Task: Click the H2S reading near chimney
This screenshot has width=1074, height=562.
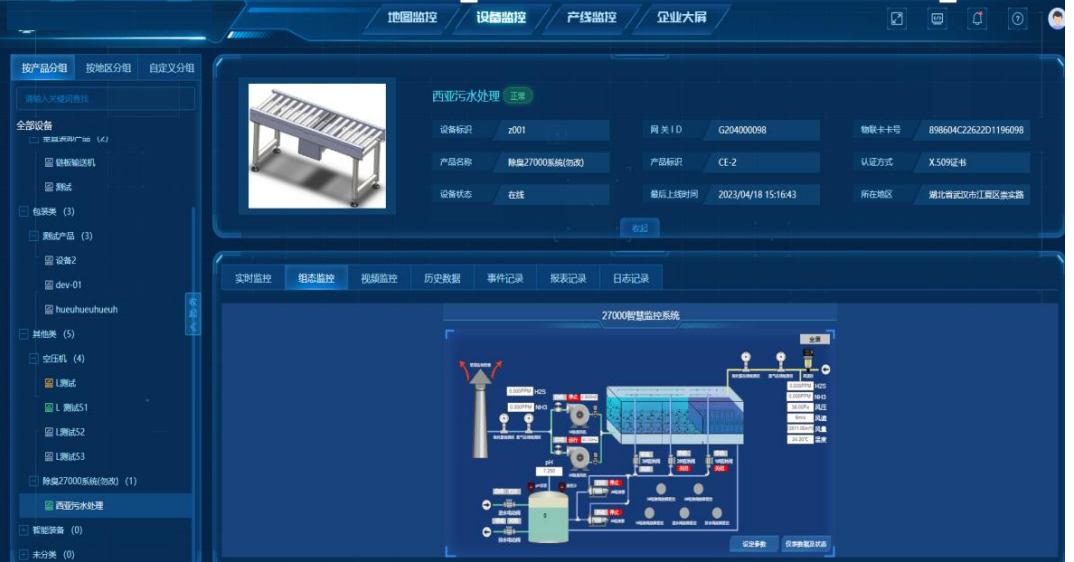Action: (521, 391)
